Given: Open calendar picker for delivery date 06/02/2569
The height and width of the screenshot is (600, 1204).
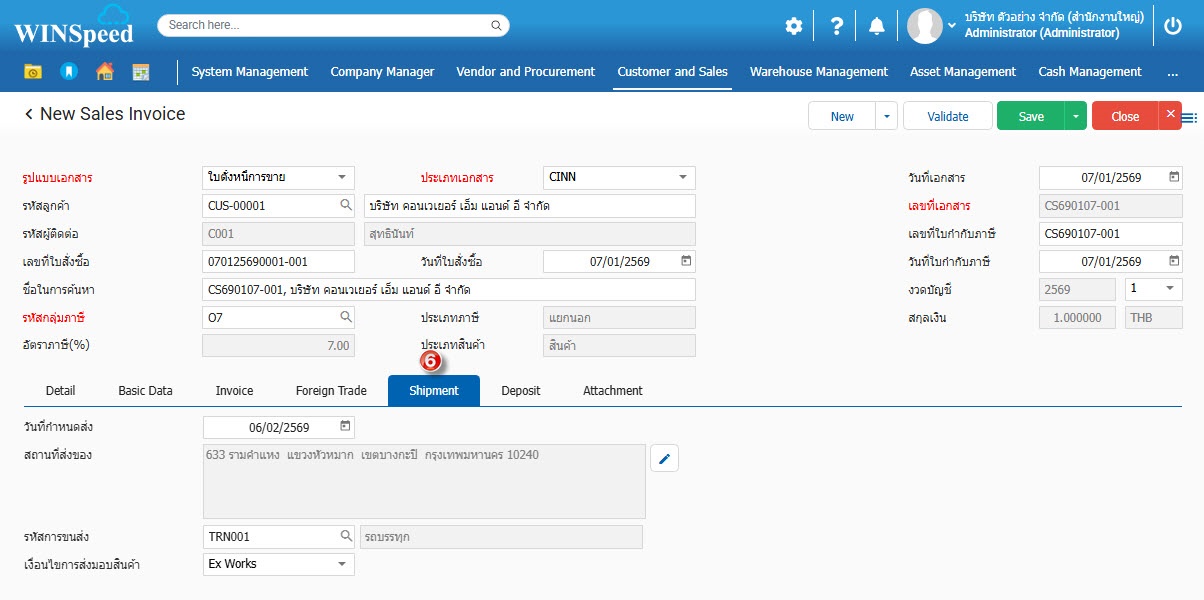Looking at the screenshot, I should [346, 427].
